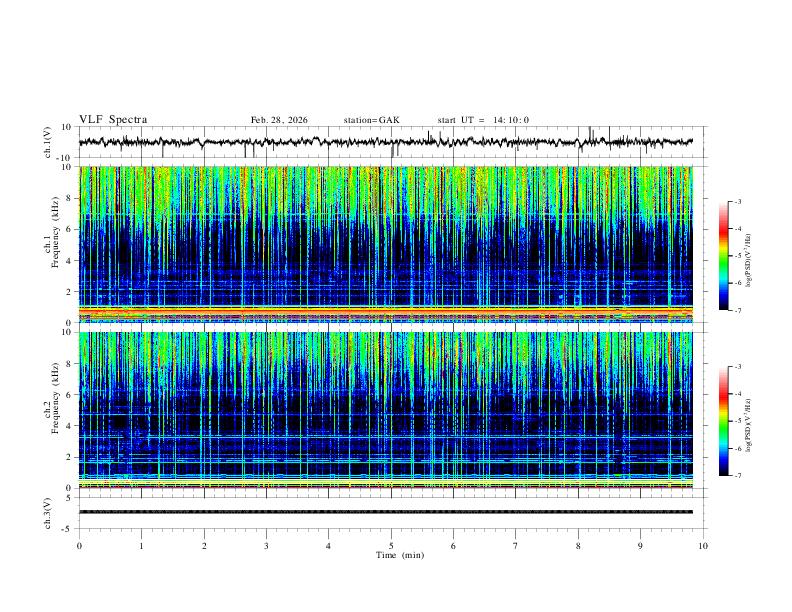
Task: Click the "2" kHz tick on ch.2 spectrogram axis
Action: pyautogui.click(x=70, y=457)
